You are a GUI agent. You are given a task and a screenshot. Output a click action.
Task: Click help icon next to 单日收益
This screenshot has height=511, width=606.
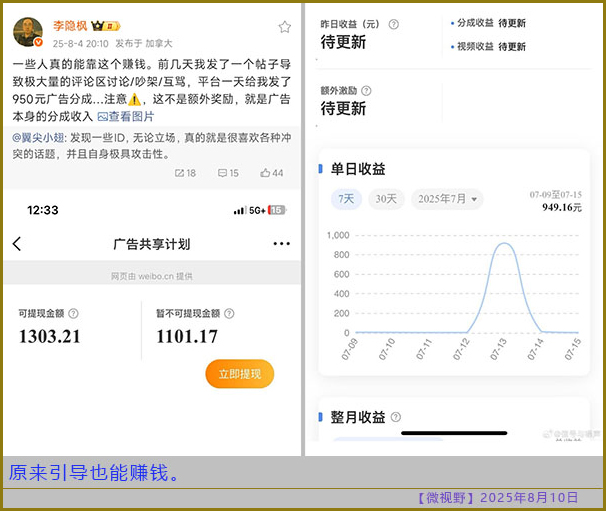(x=396, y=169)
